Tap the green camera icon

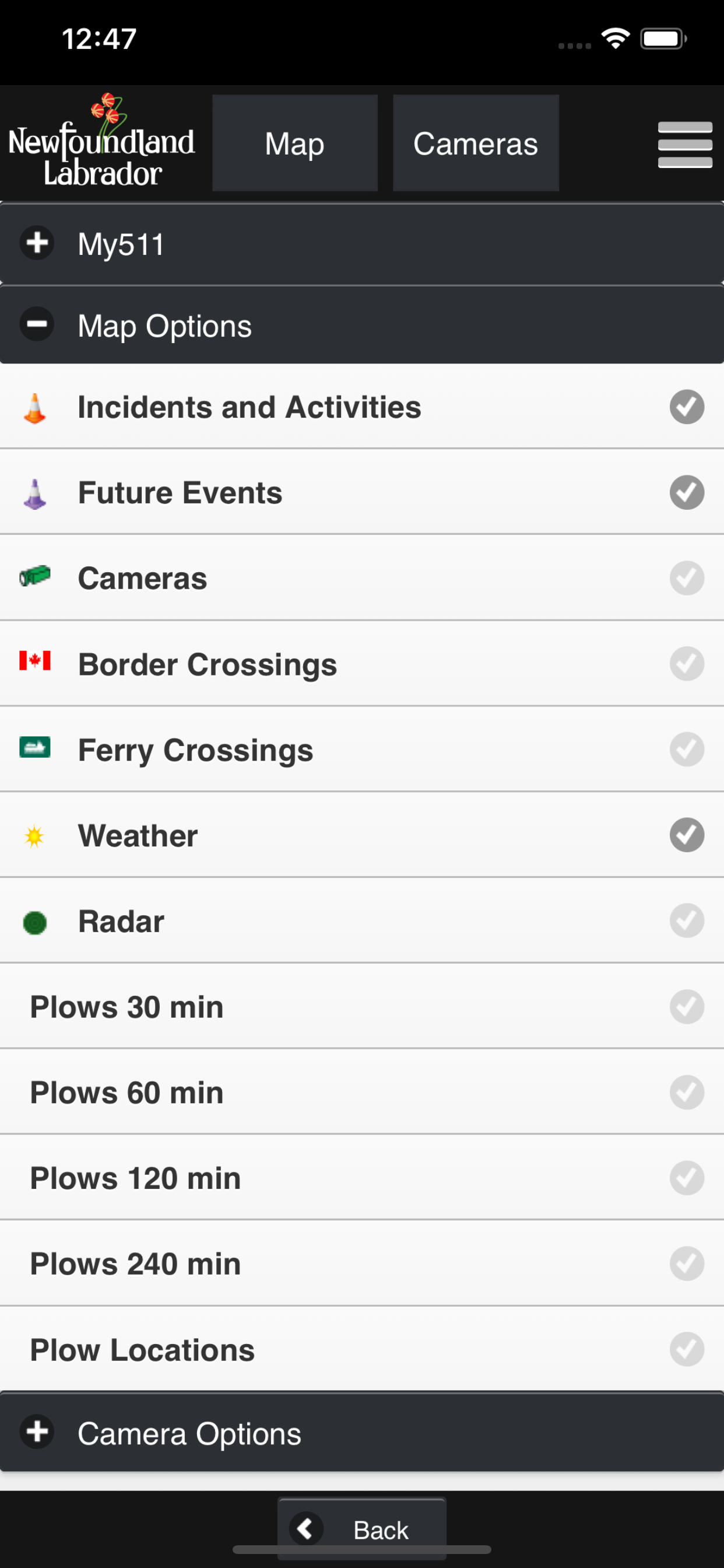(34, 576)
